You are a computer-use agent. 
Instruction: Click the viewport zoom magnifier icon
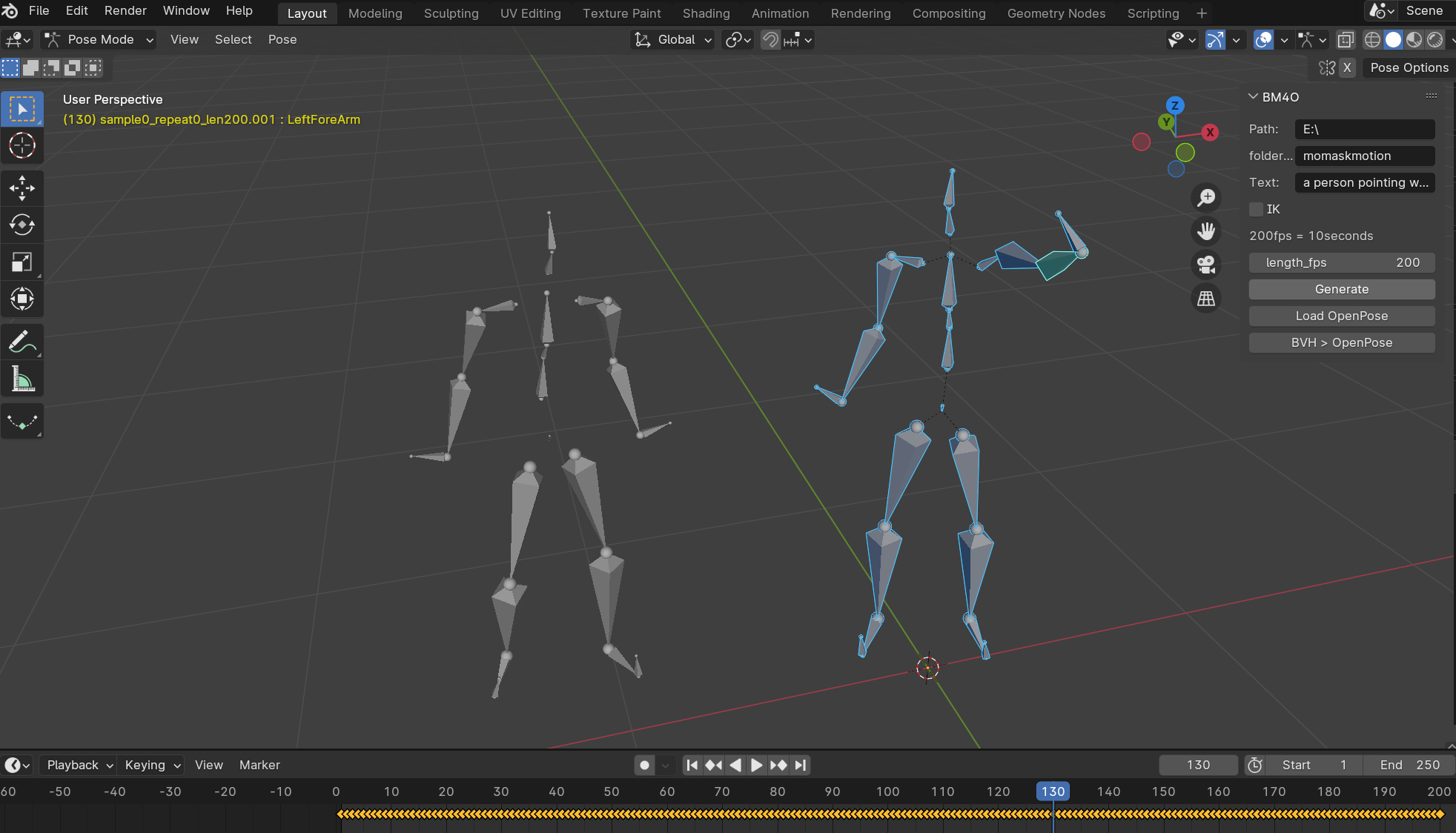click(x=1206, y=198)
